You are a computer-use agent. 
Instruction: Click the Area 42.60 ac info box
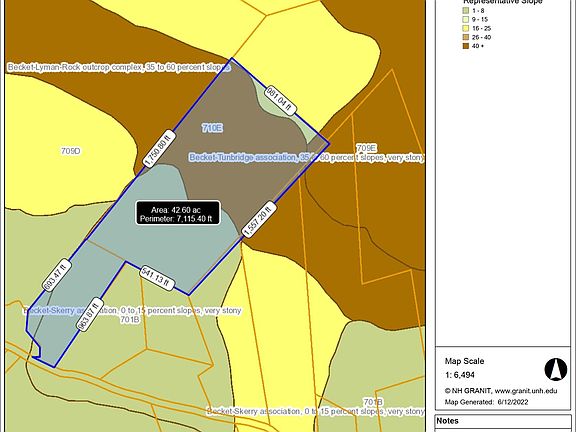coord(178,213)
